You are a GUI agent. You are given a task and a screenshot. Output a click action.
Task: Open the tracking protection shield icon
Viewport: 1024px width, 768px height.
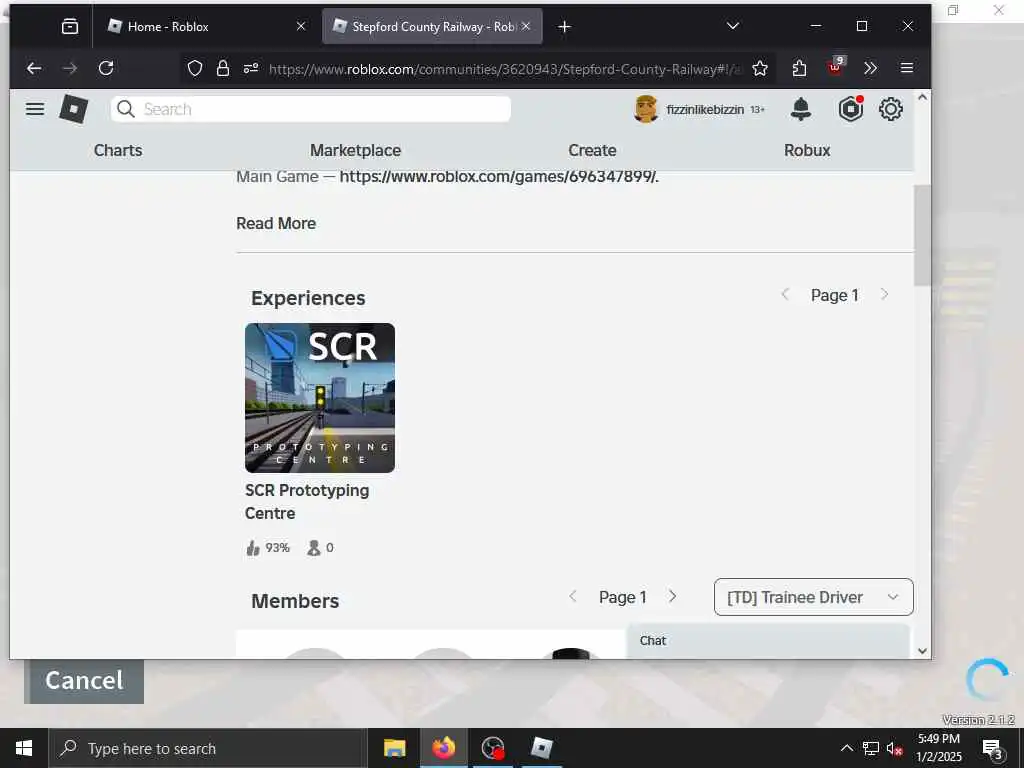[x=195, y=69]
